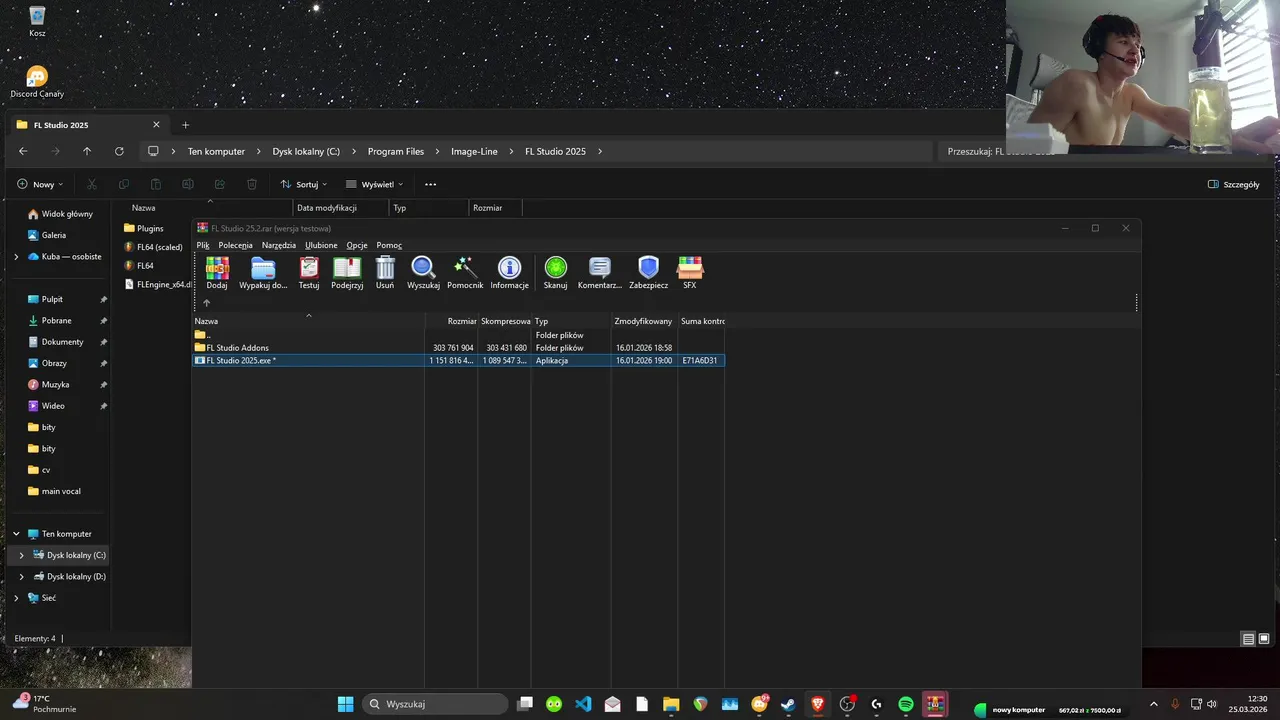Open Galeria in Explorer sidebar

click(47, 235)
